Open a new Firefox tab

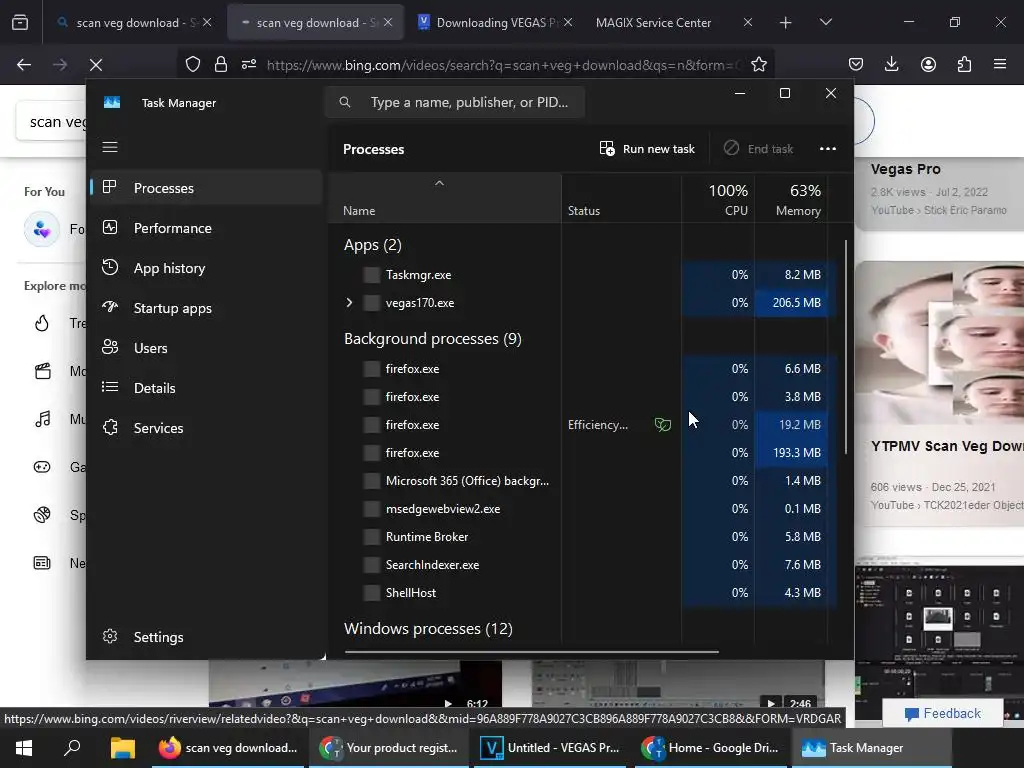click(786, 23)
